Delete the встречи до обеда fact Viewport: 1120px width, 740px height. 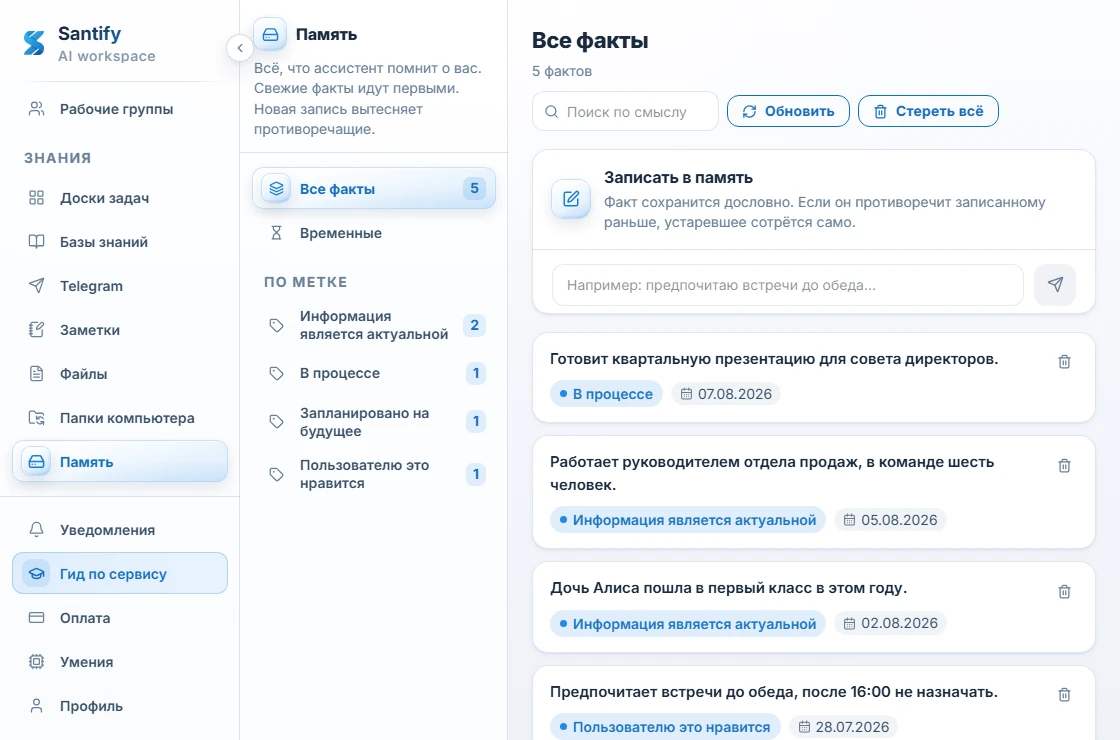point(1064,695)
